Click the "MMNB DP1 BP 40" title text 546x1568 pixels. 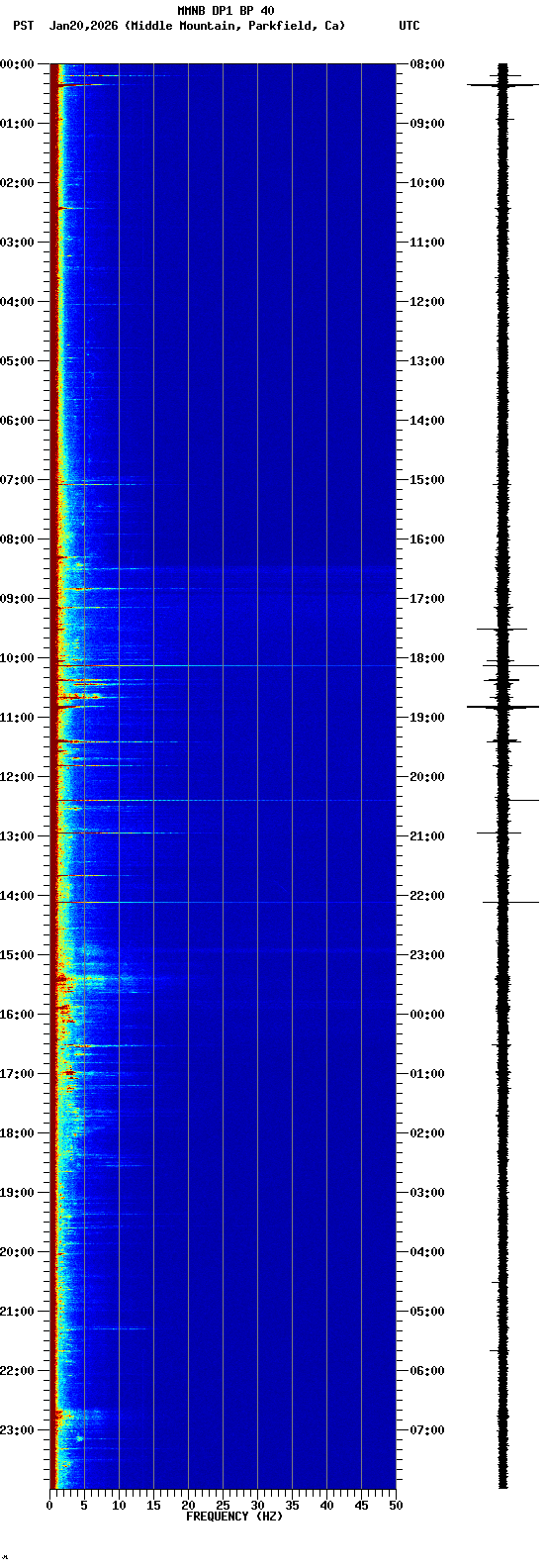click(226, 11)
